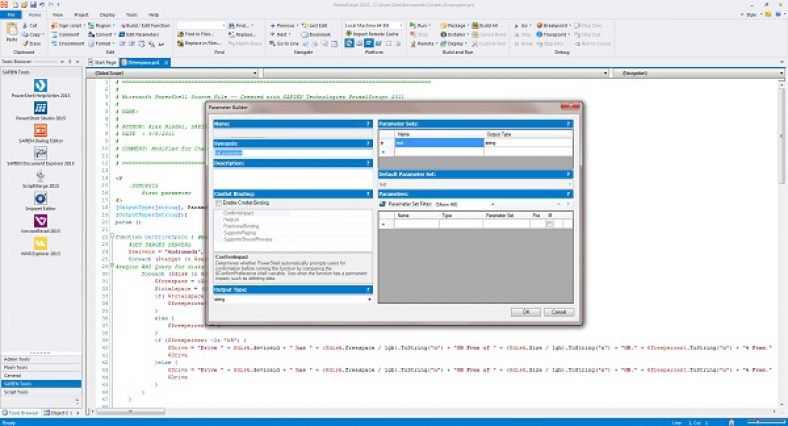
Task: Cancel the Parameter Builder dialog
Action: click(558, 311)
